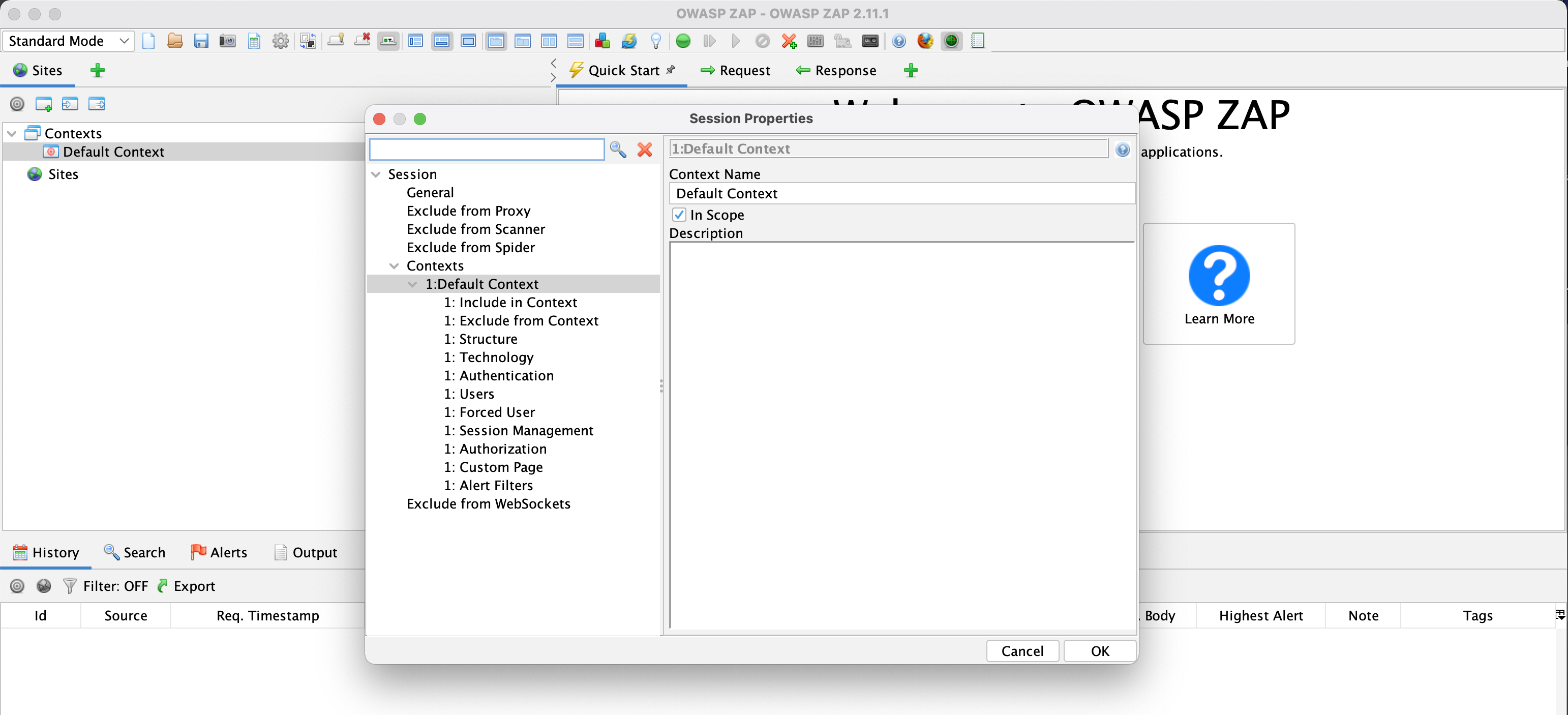This screenshot has height=715, width=1568.
Task: Click the green radar icon in toolbar
Action: (951, 41)
